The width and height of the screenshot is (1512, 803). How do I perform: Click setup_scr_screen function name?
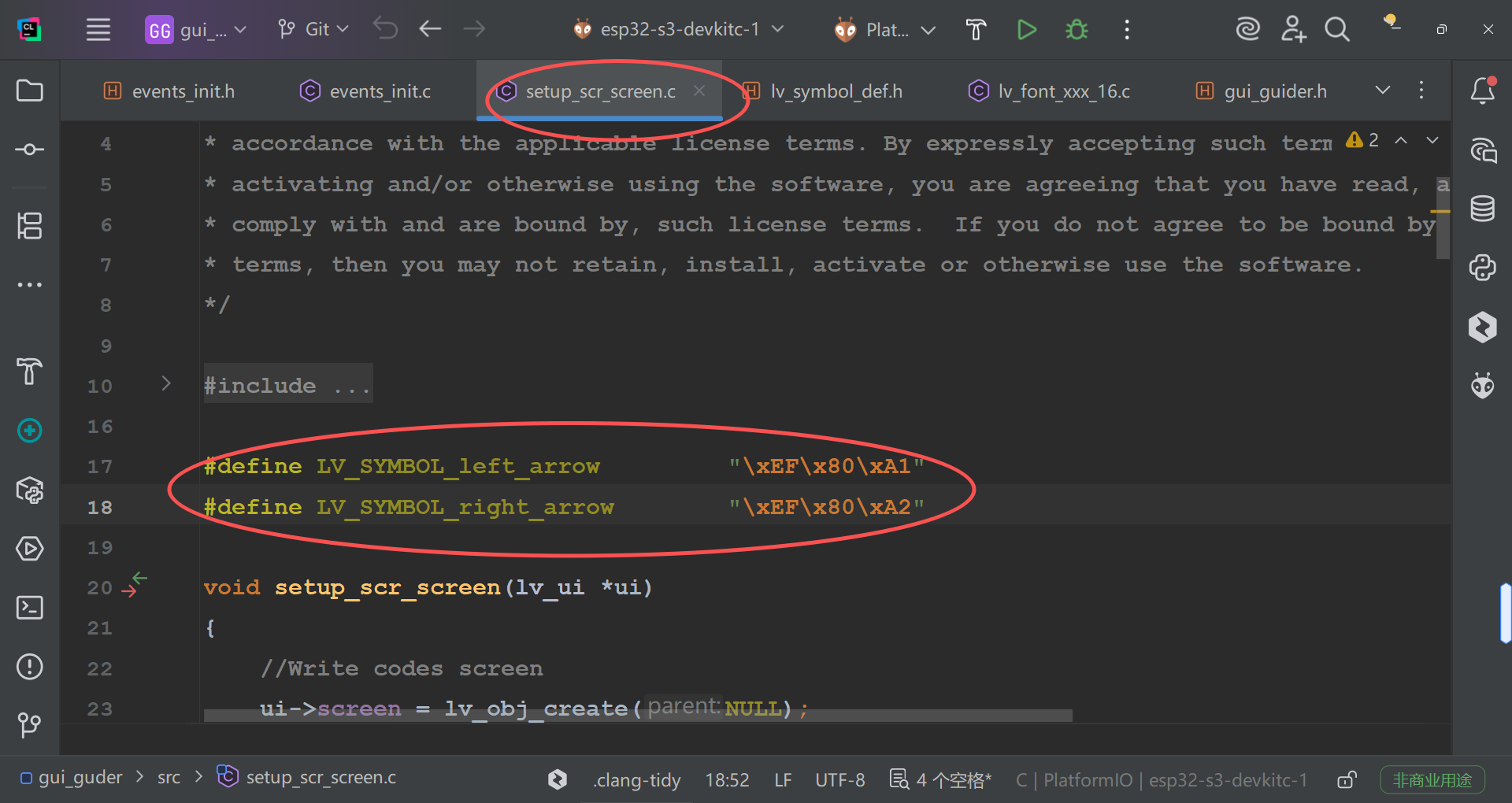point(387,588)
